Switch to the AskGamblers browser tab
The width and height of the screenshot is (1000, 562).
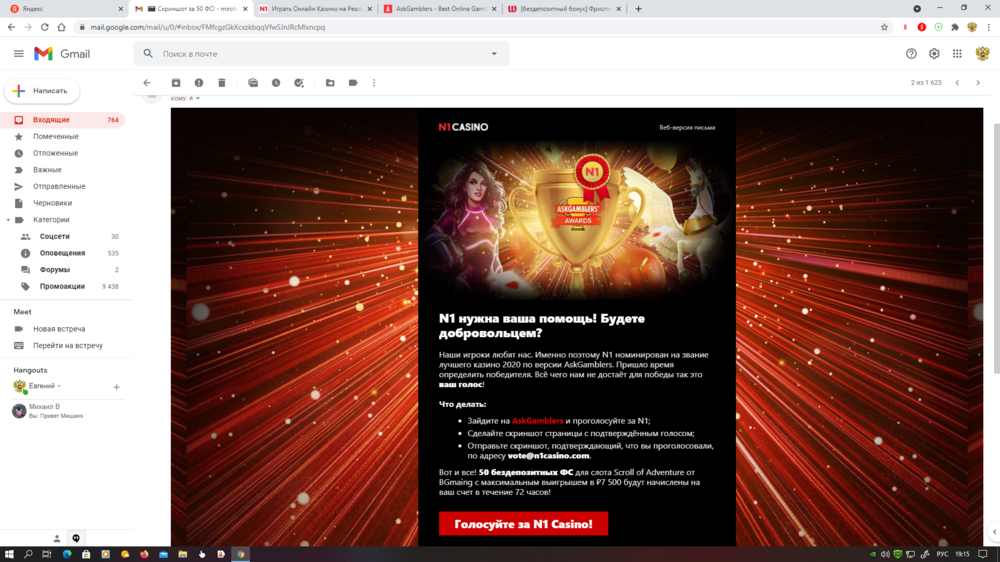point(436,9)
